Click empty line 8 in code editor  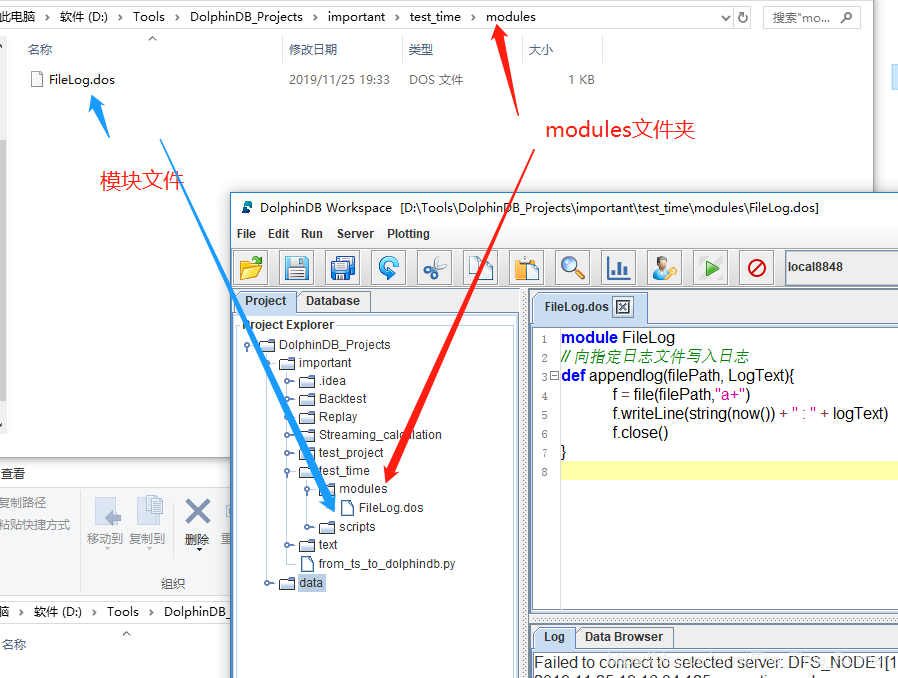coord(728,471)
